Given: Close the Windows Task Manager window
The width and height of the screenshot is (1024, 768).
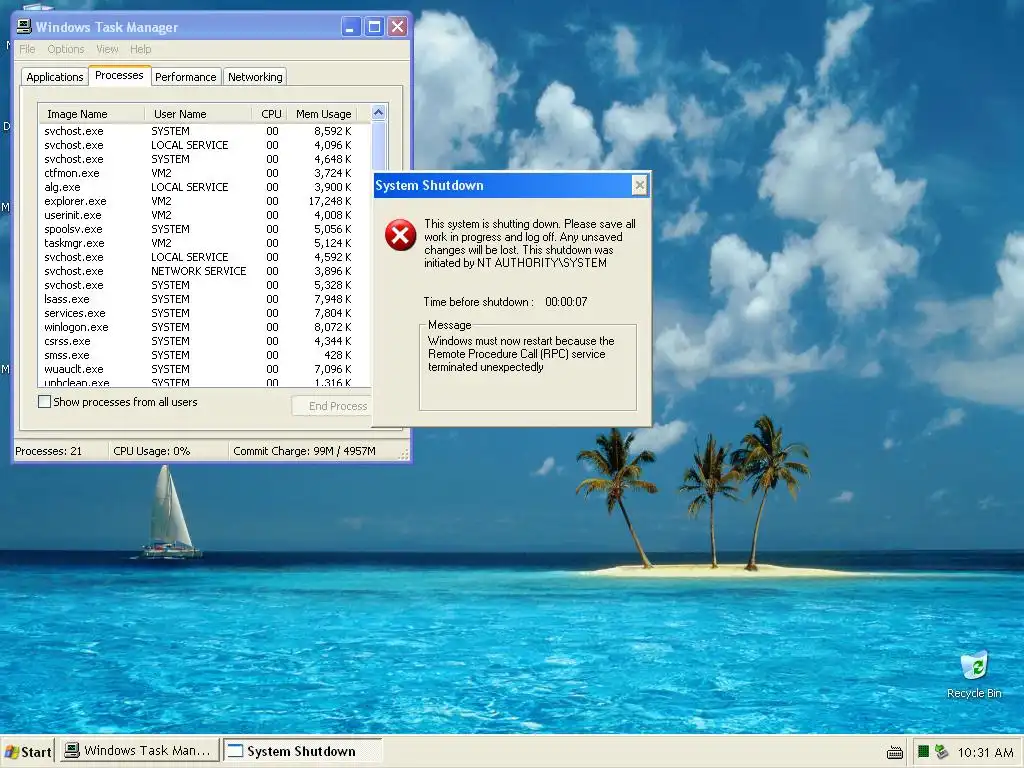Looking at the screenshot, I should click(x=397, y=27).
